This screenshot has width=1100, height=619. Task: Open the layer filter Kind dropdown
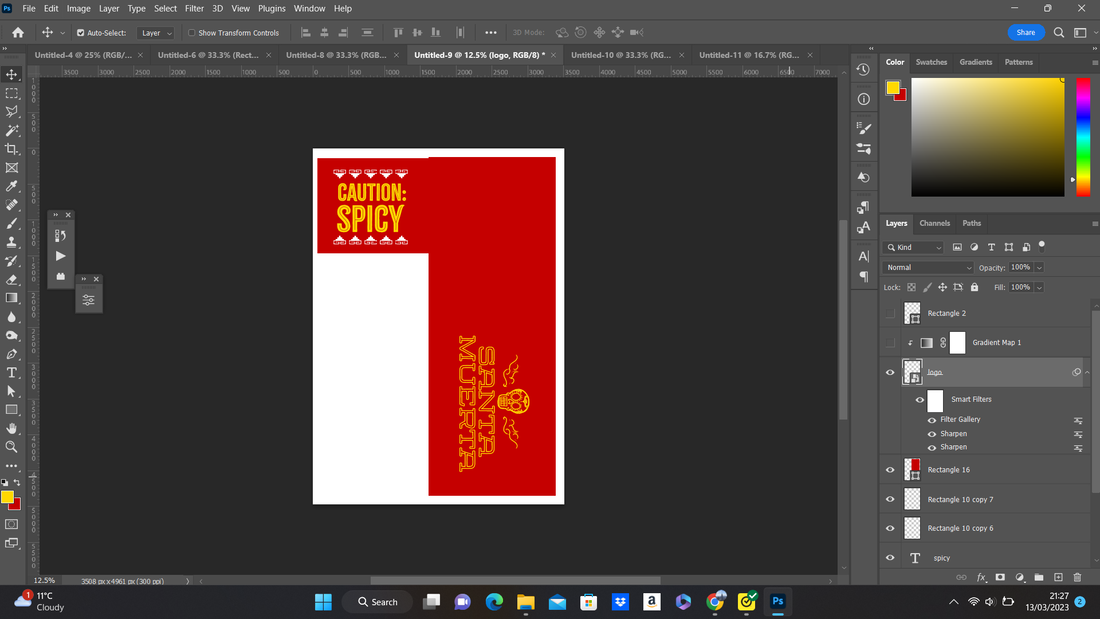click(913, 247)
